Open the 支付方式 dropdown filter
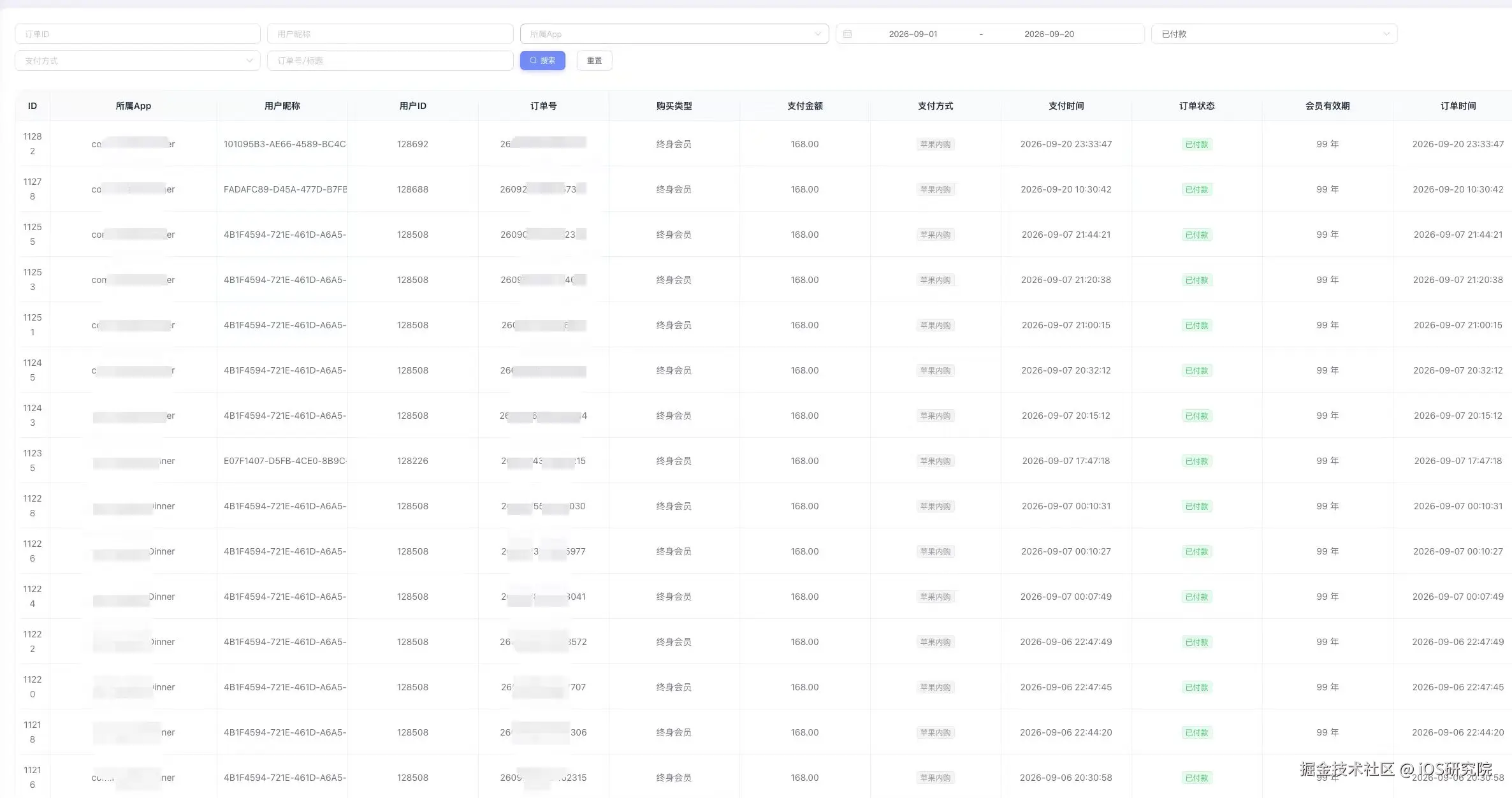Viewport: 1512px width, 798px height. coord(138,61)
